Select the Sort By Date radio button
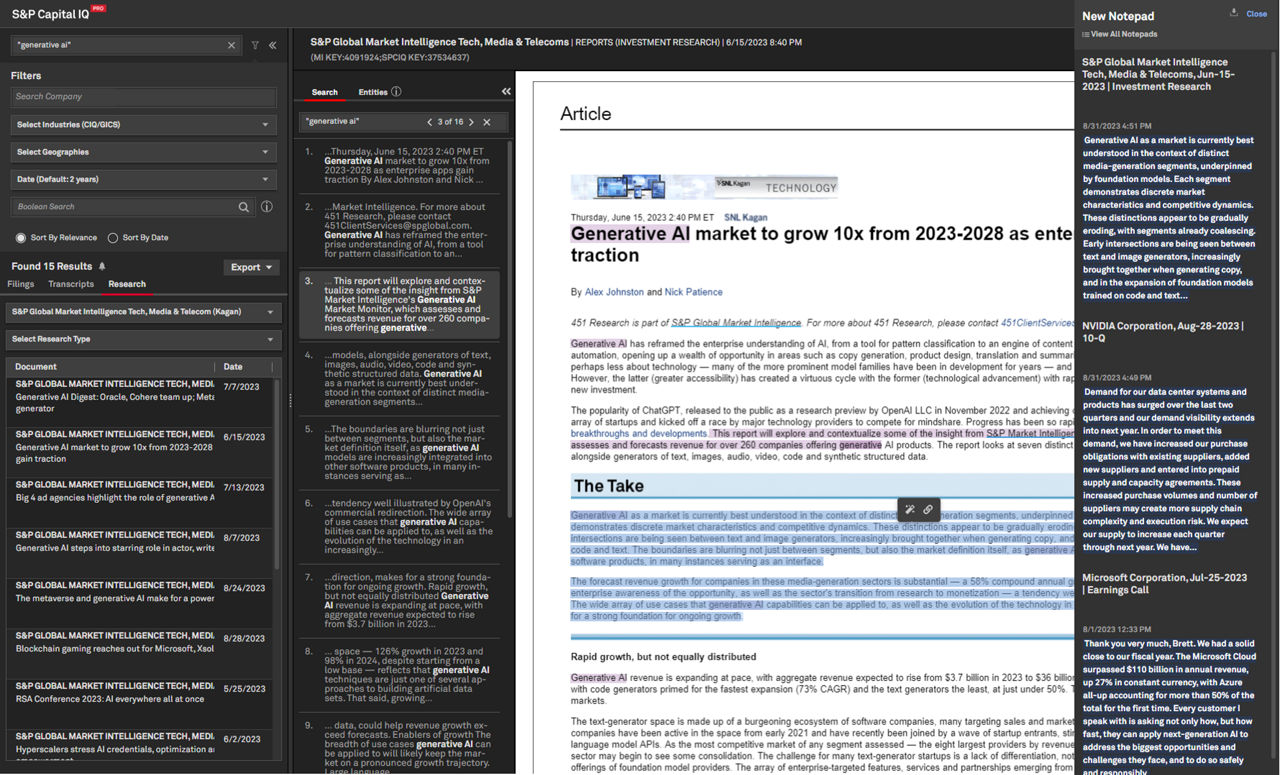This screenshot has height=775, width=1280. (112, 238)
